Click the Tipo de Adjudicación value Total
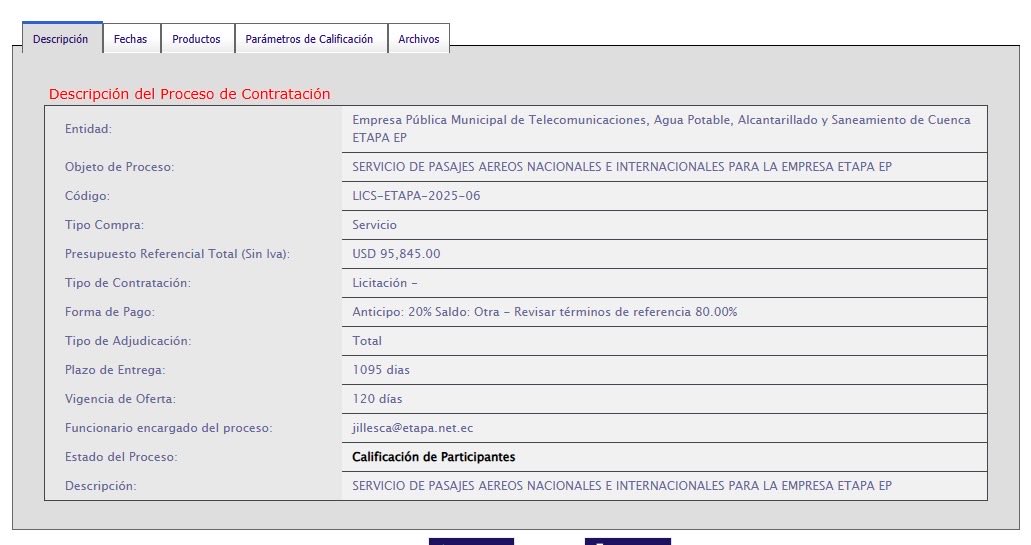The image size is (1031, 545). [x=366, y=341]
